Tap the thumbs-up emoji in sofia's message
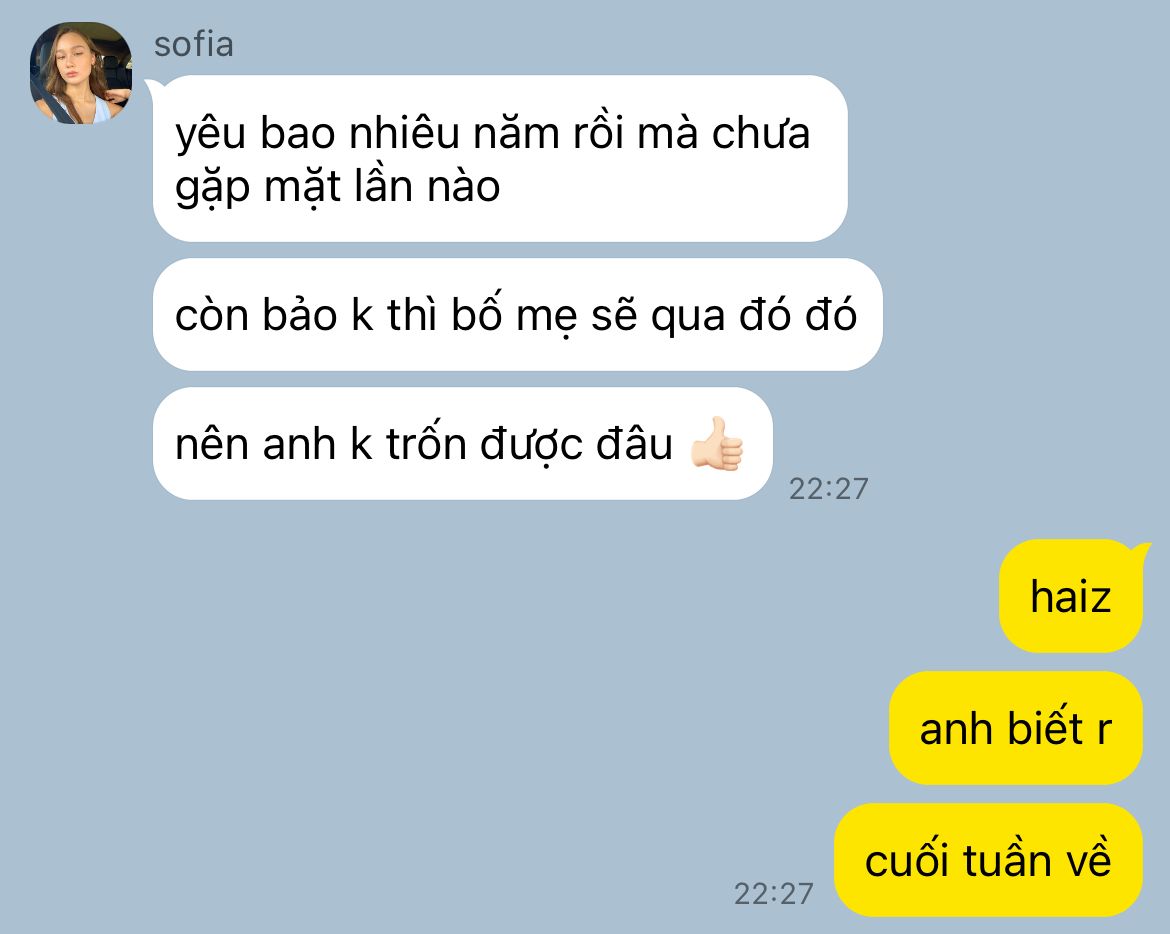This screenshot has height=934, width=1170. tap(717, 443)
